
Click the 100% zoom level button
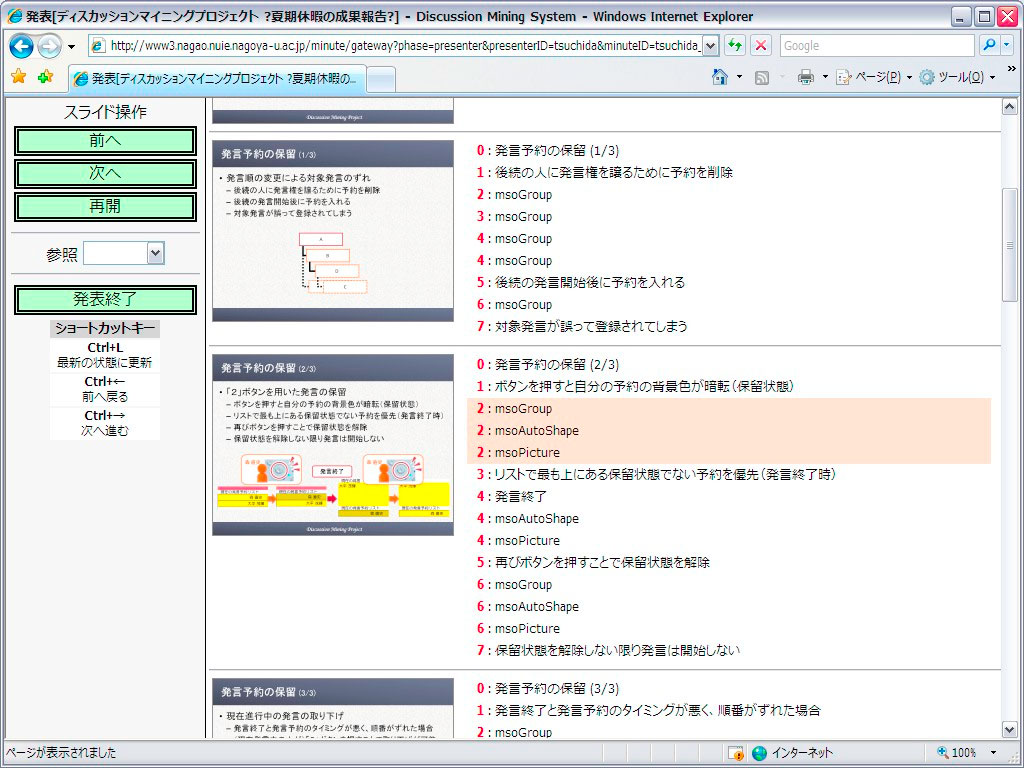coord(957,753)
